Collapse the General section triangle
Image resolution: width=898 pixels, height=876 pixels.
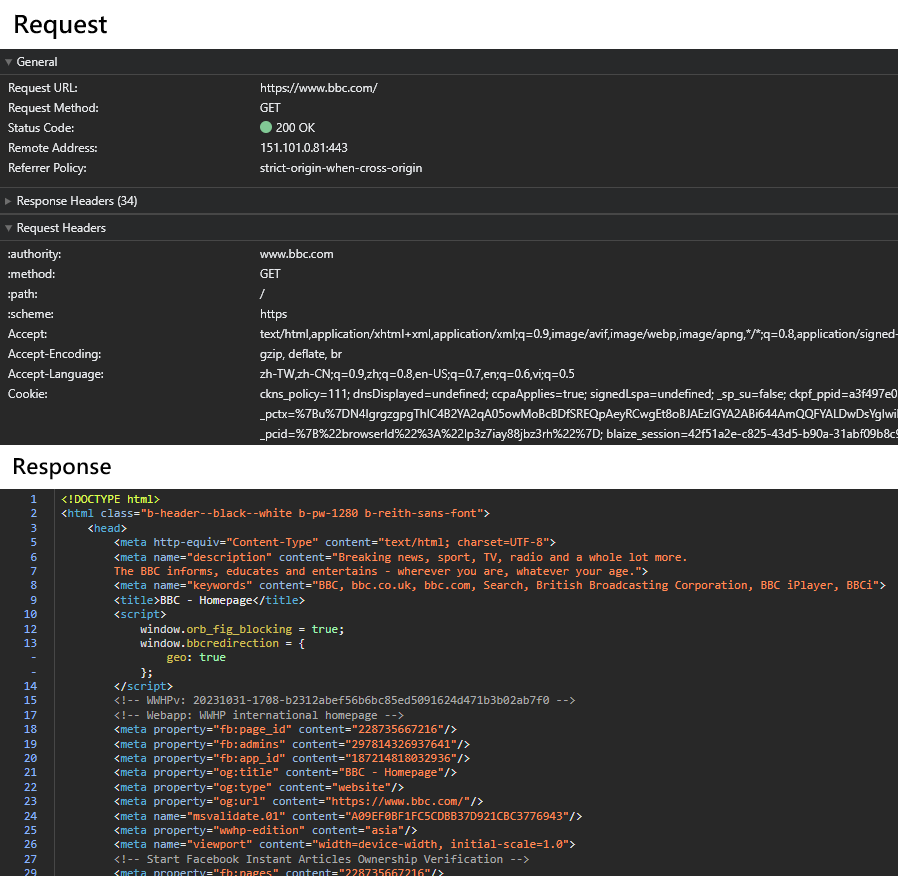click(x=9, y=62)
